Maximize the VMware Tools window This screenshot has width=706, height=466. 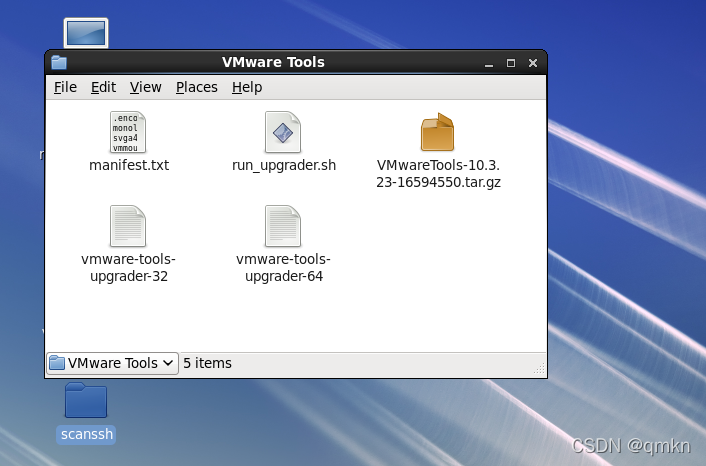511,63
